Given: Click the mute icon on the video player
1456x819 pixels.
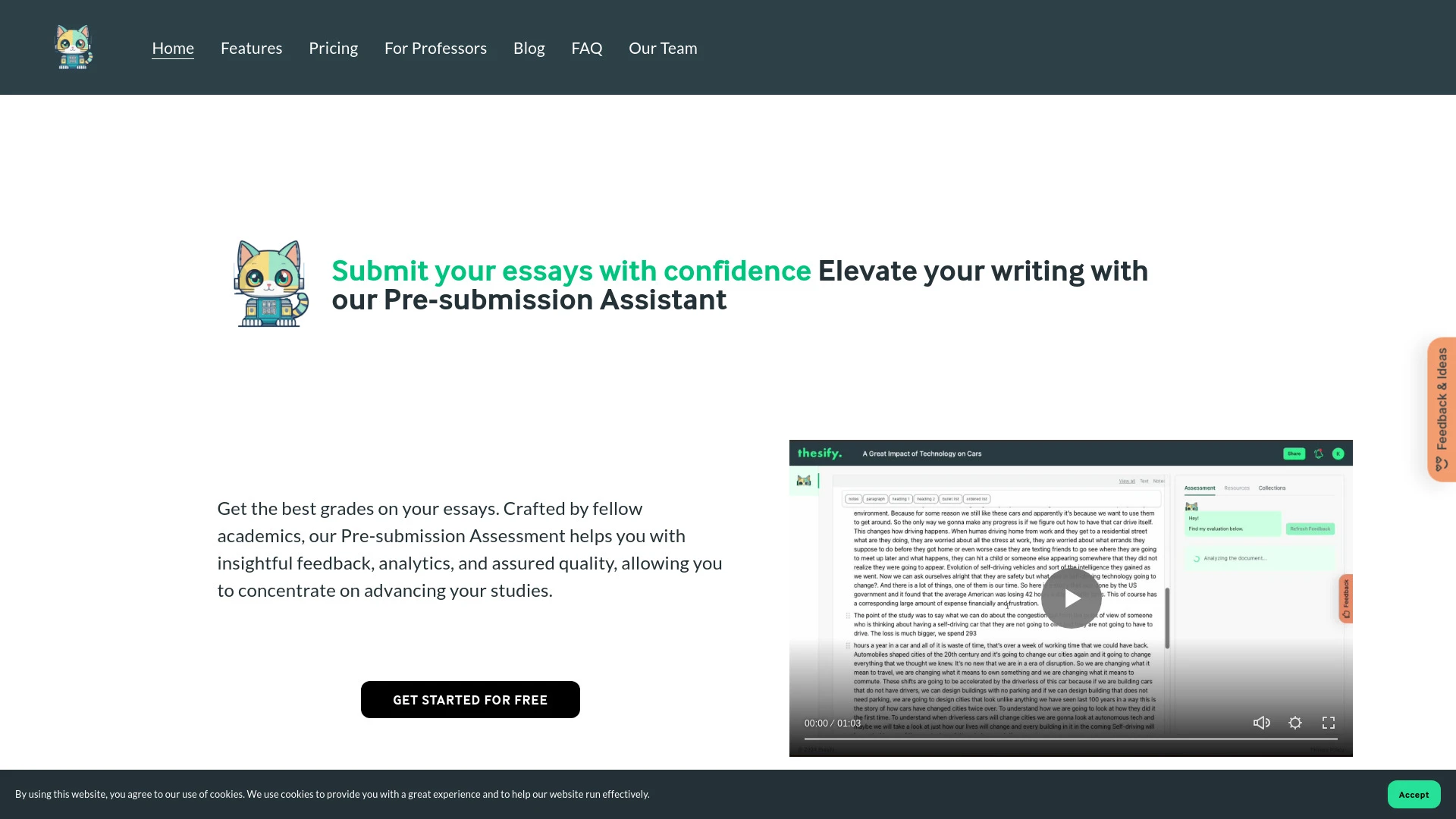Looking at the screenshot, I should click(x=1261, y=722).
